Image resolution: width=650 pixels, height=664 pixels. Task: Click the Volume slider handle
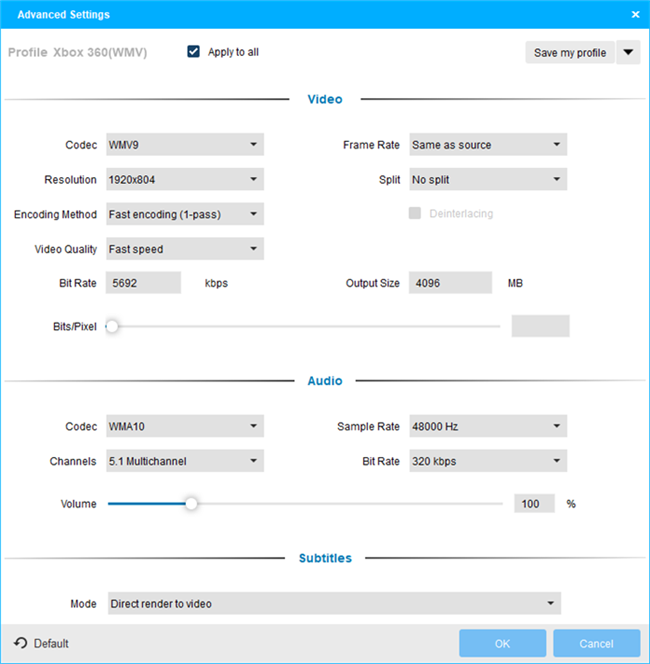point(191,504)
